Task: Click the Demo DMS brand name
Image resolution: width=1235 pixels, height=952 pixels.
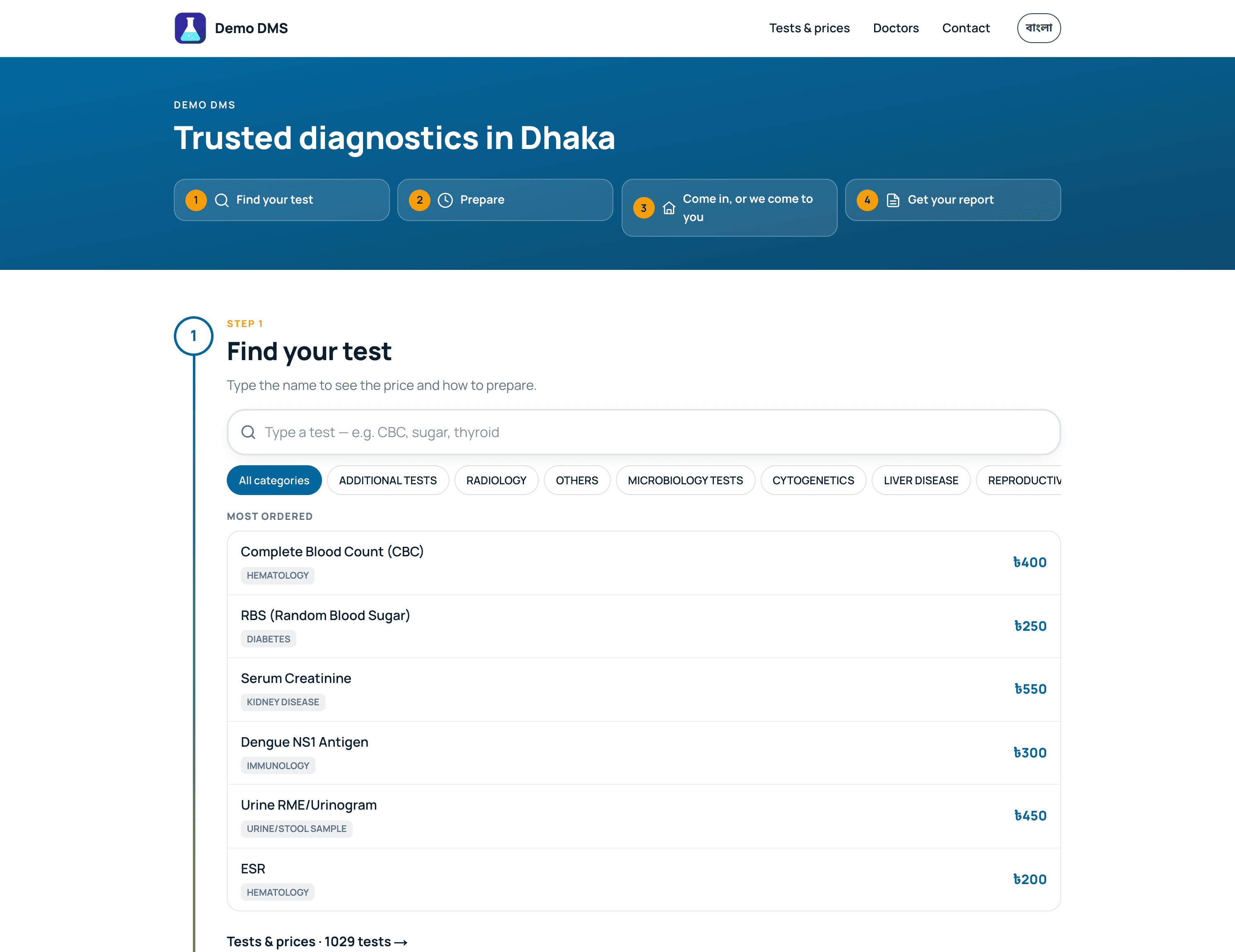Action: [x=251, y=28]
